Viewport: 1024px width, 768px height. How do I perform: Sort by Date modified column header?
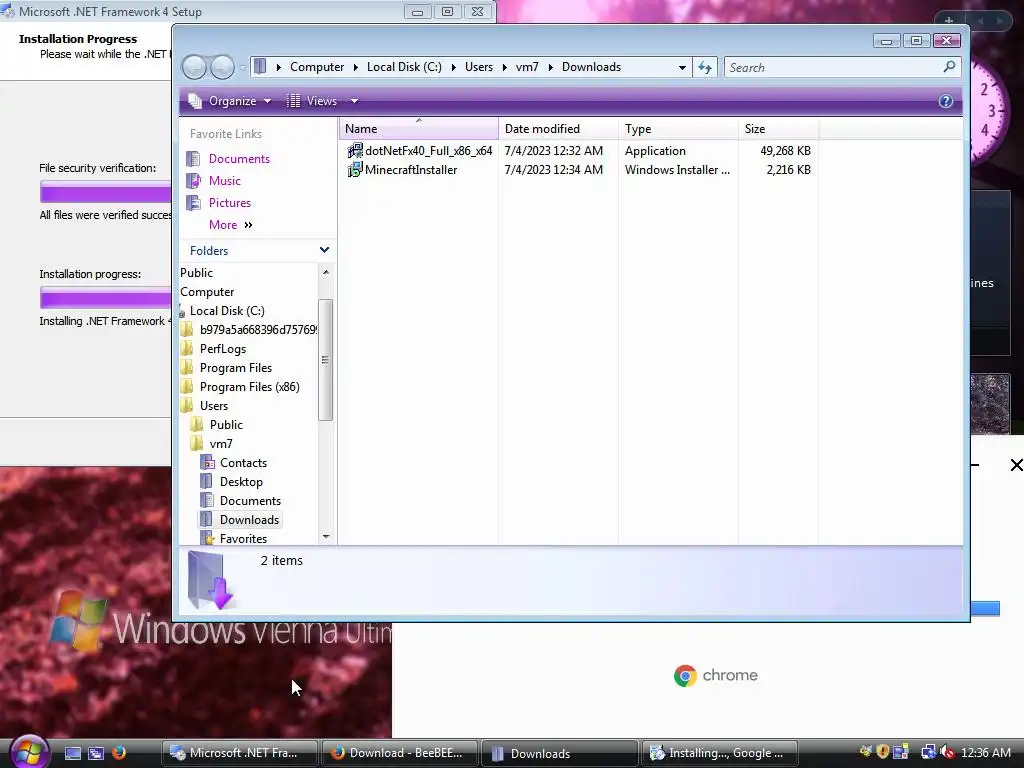[558, 129]
